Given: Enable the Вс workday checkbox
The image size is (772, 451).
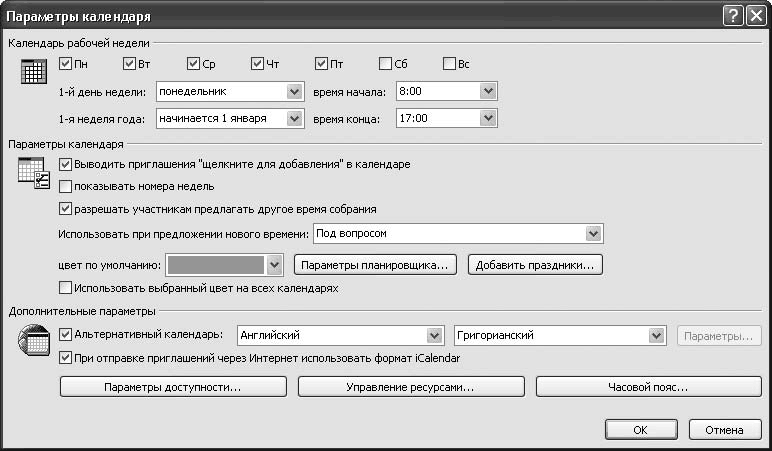Looking at the screenshot, I should 449,64.
